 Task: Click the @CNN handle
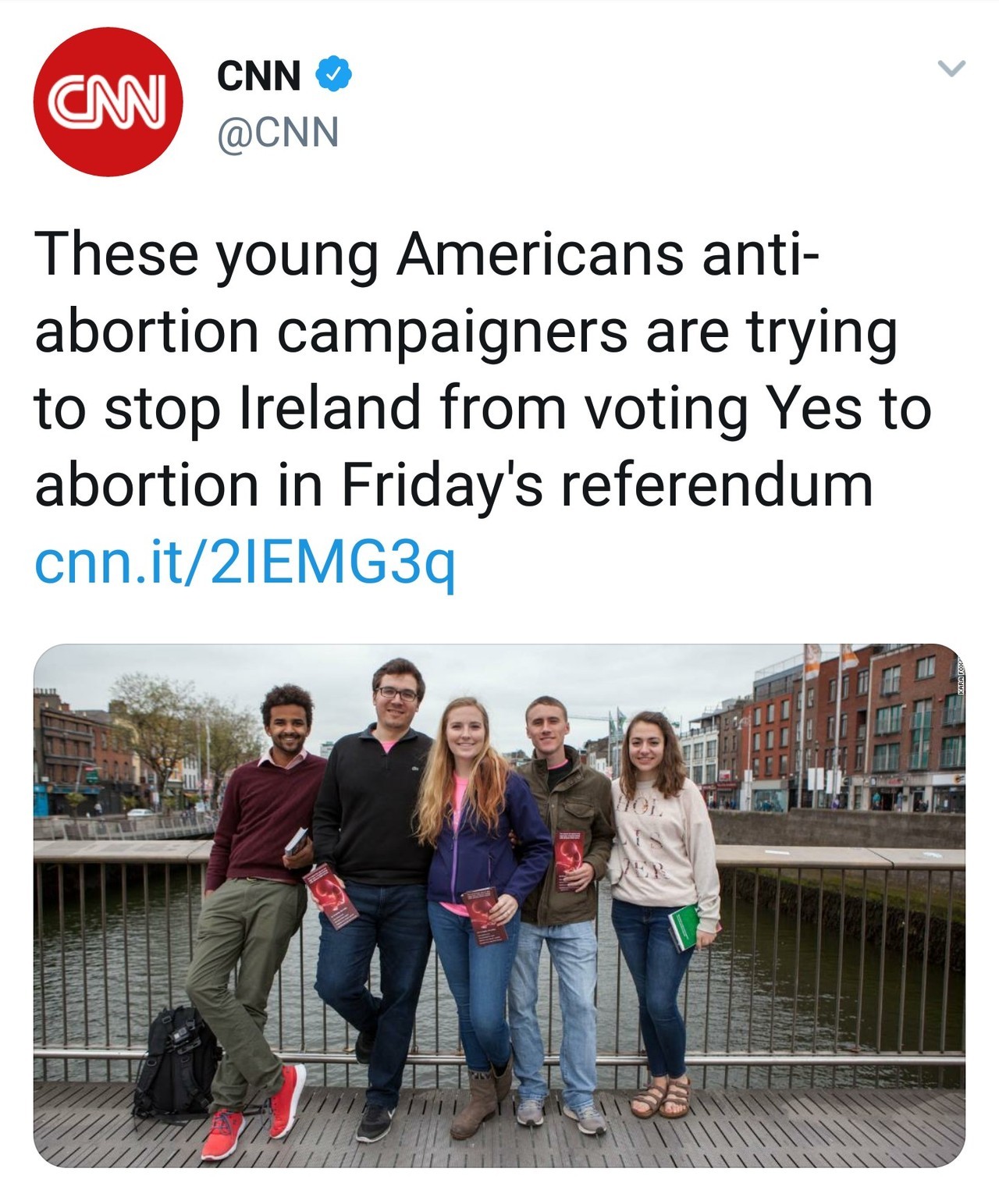click(x=278, y=133)
